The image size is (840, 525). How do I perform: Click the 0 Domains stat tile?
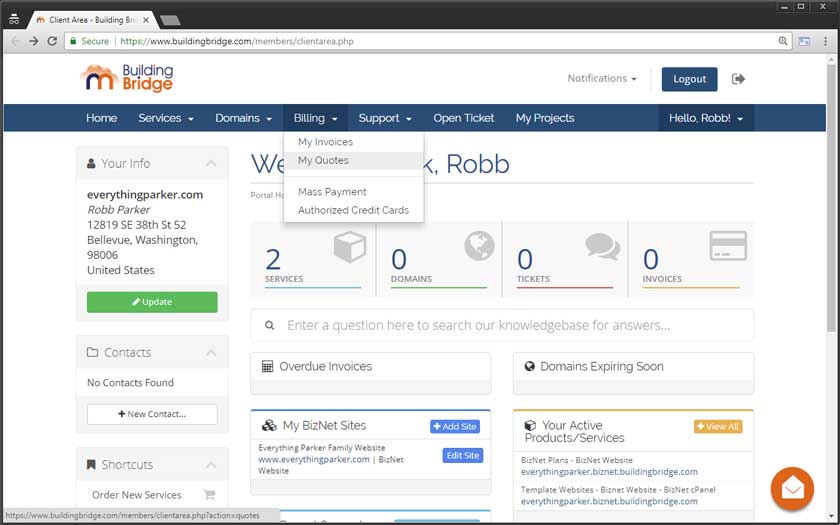pos(439,259)
